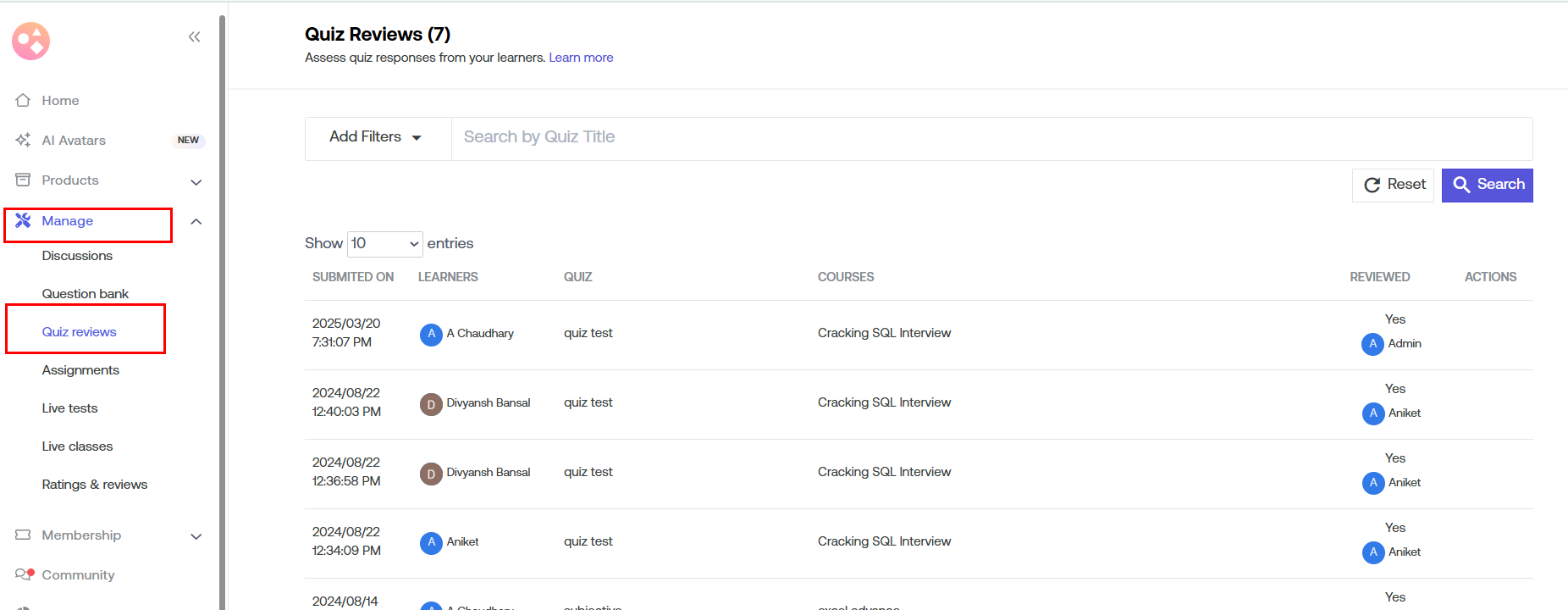Click A Chaudhary learner avatar
Image resolution: width=1568 pixels, height=610 pixels.
point(431,334)
